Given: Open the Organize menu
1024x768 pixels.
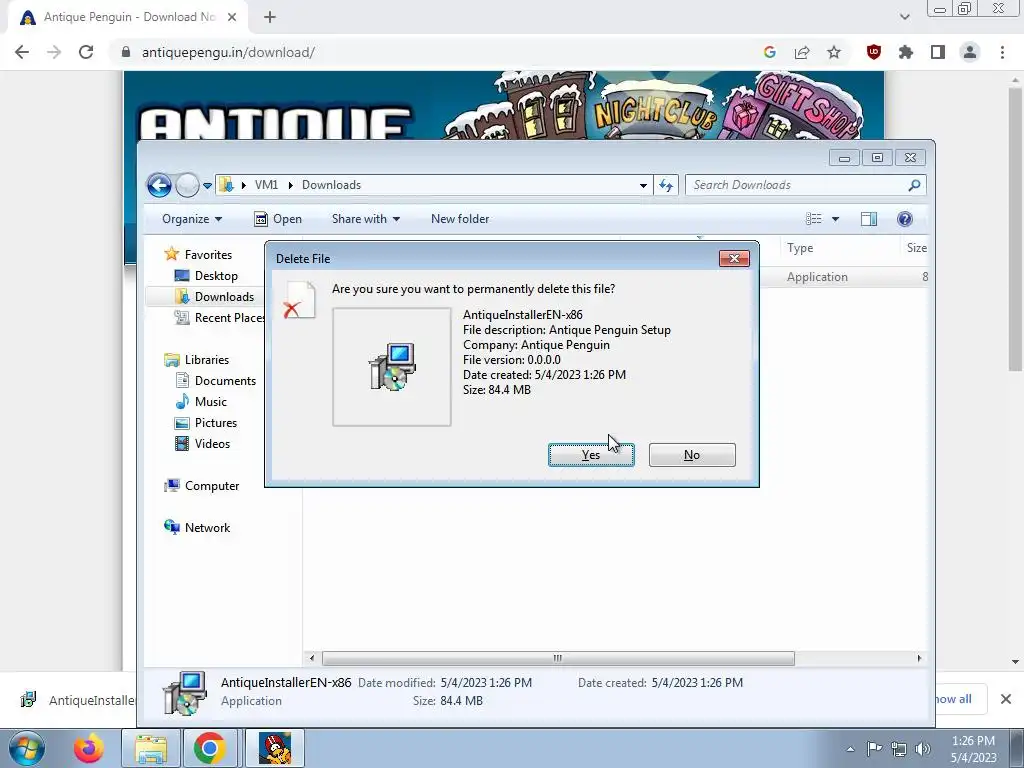Looking at the screenshot, I should (192, 219).
